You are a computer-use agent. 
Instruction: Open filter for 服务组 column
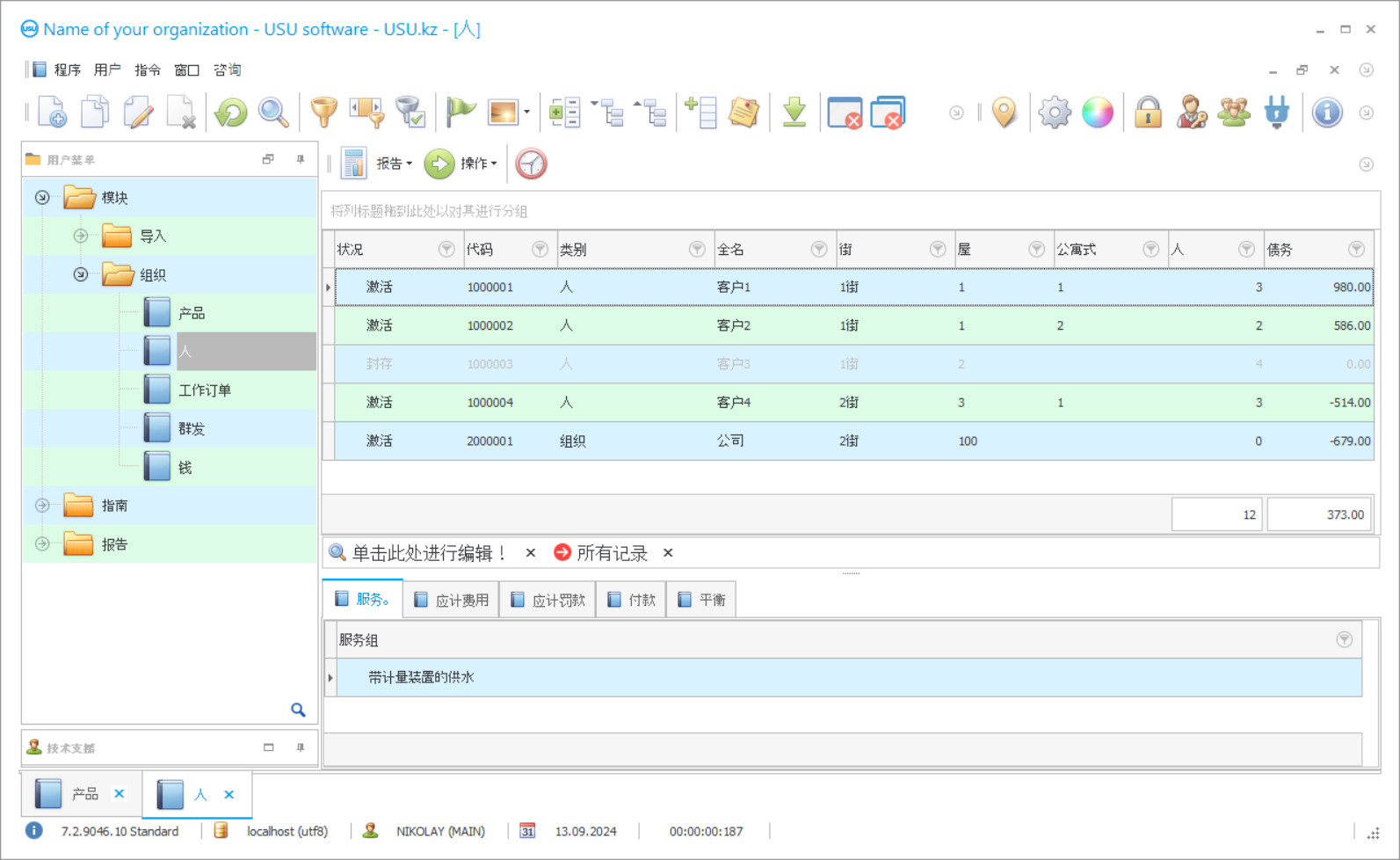point(1344,640)
